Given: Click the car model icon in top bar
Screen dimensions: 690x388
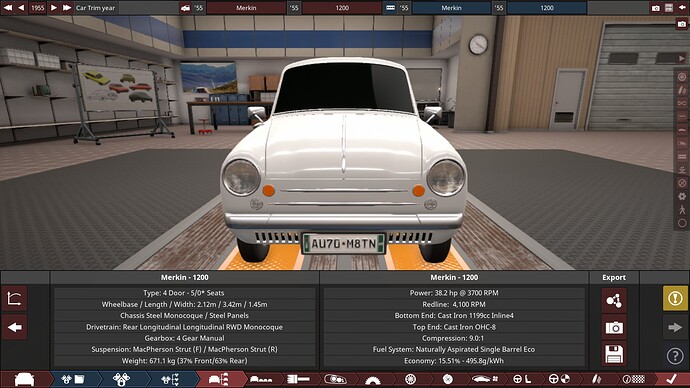Looking at the screenshot, I should tap(185, 8).
